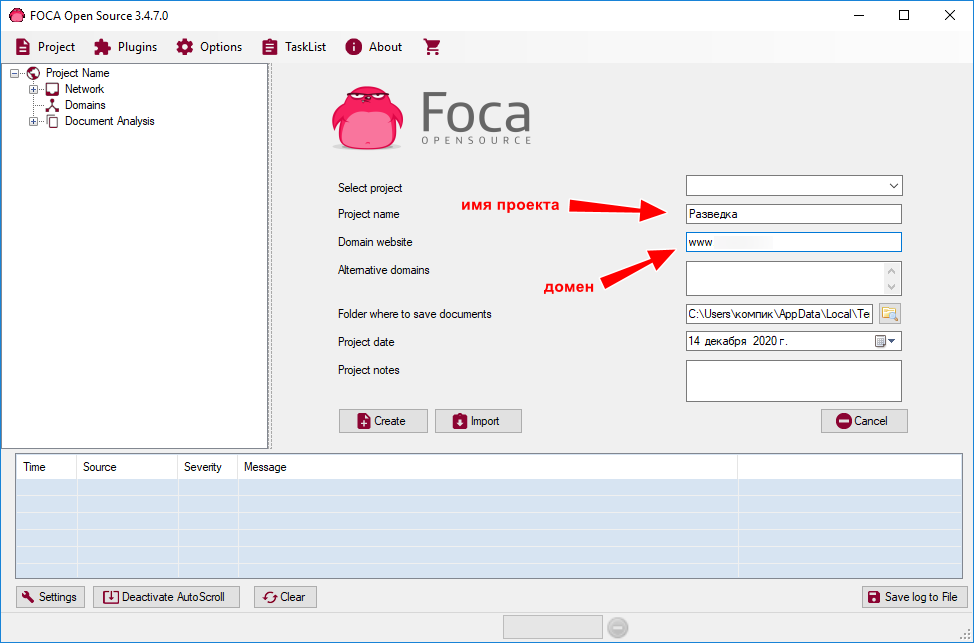The image size is (974, 643).
Task: Click the Document Analysis node icon
Action: pyautogui.click(x=53, y=122)
